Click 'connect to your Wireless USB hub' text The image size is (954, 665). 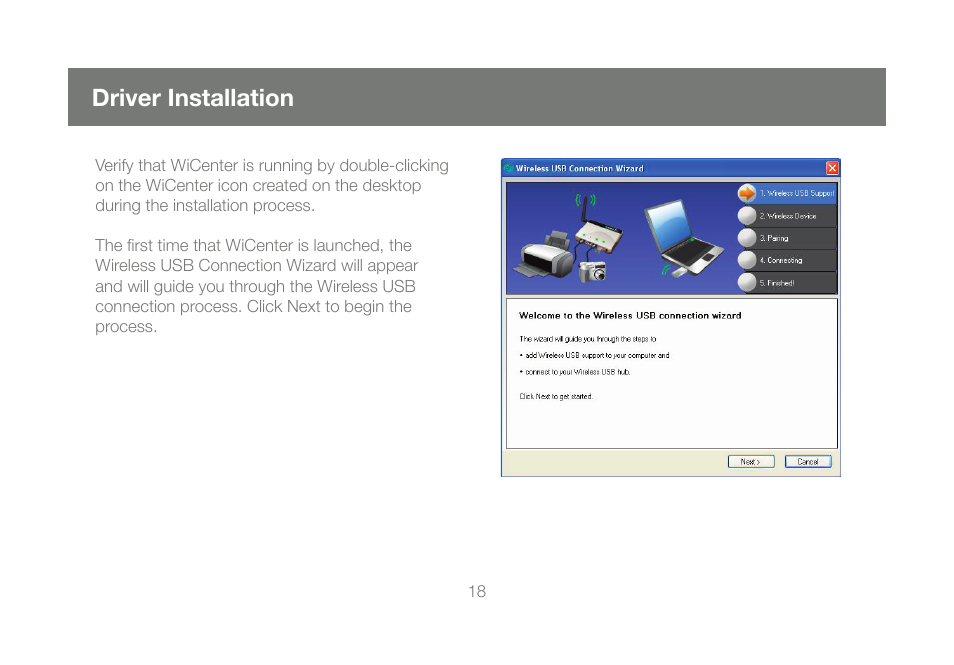coord(577,372)
